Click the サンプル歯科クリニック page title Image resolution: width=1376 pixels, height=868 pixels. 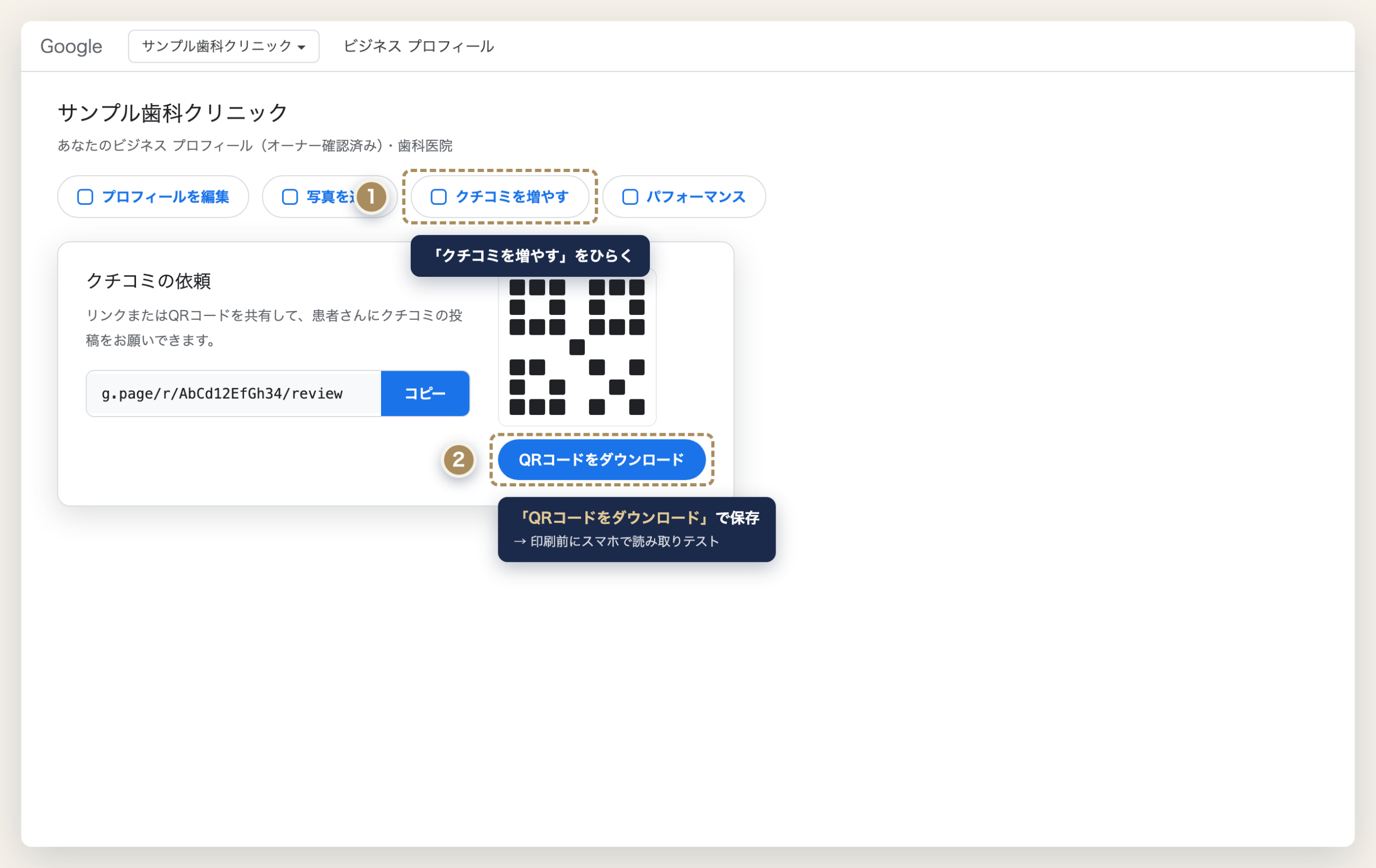pos(173,112)
